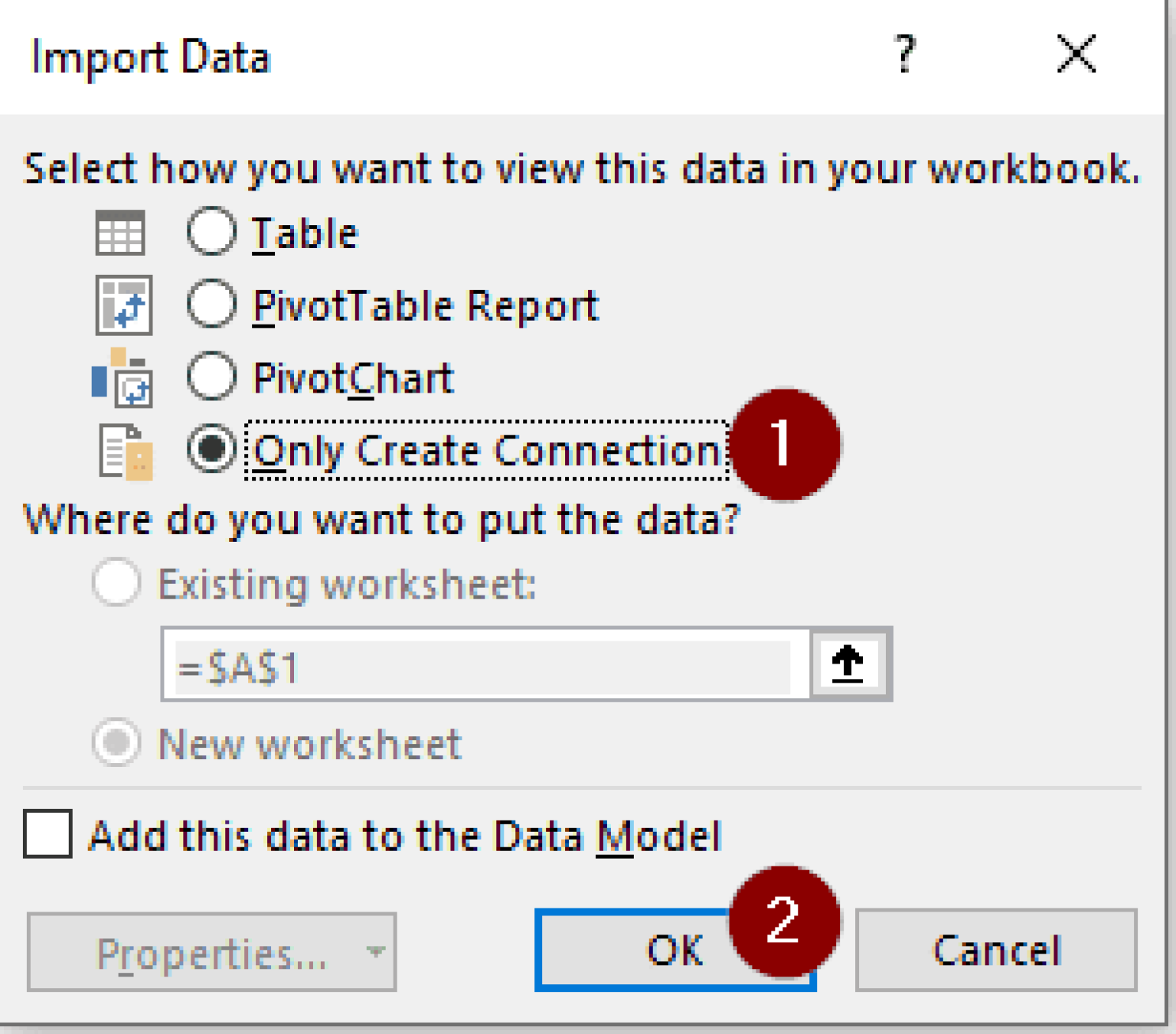The height and width of the screenshot is (1034, 1176).
Task: Select the Table radio option
Action: coord(212,232)
